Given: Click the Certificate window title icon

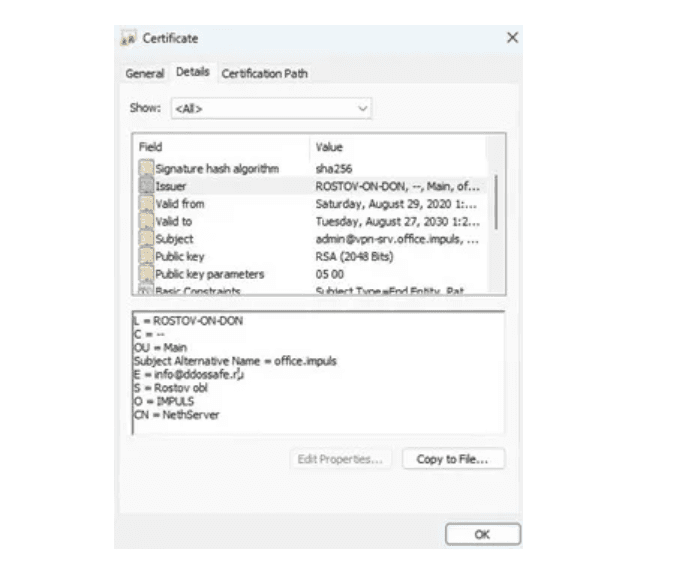Looking at the screenshot, I should pos(129,39).
